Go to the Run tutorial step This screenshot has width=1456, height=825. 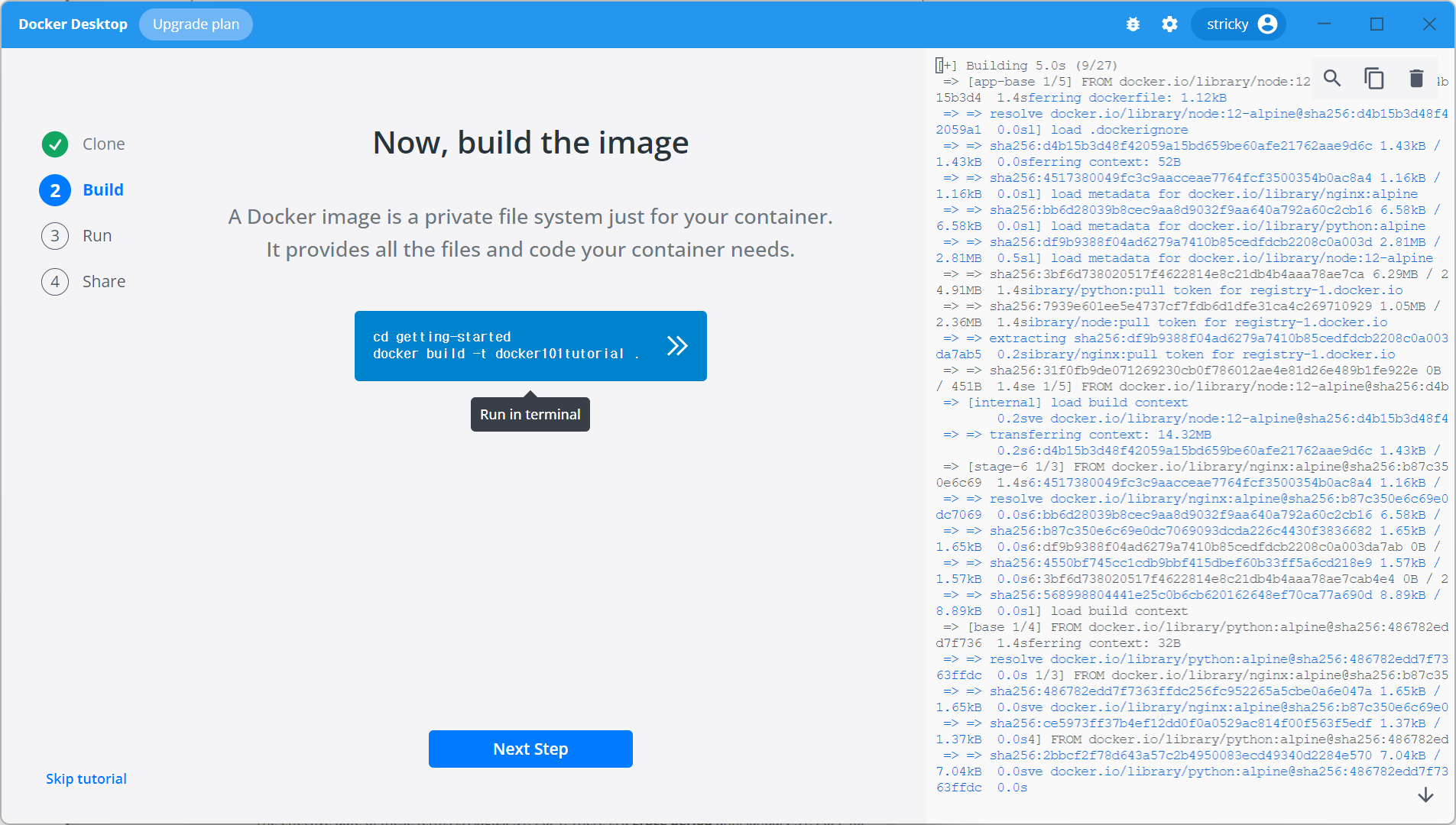click(97, 236)
